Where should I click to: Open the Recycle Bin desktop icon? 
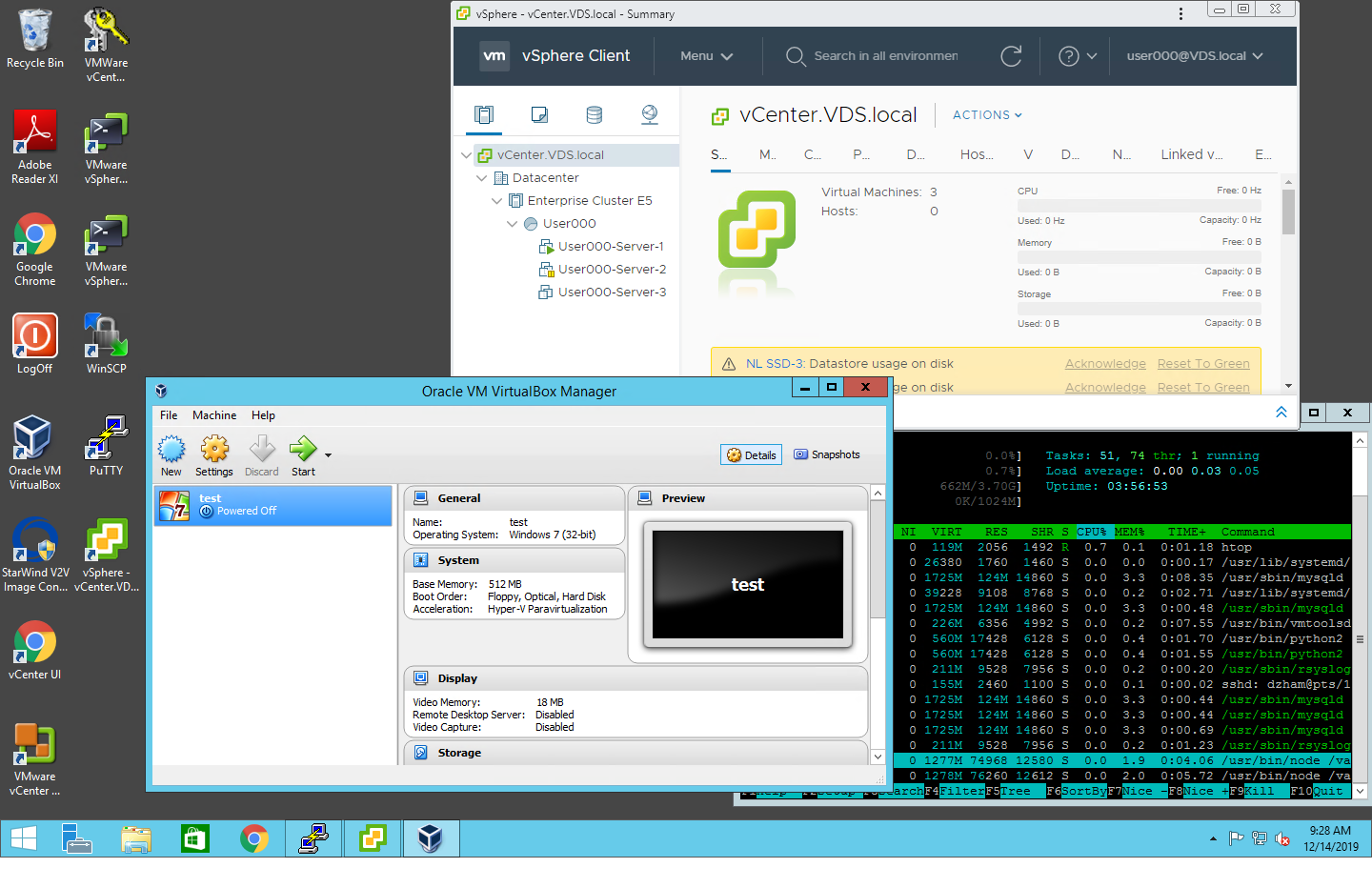click(x=34, y=38)
